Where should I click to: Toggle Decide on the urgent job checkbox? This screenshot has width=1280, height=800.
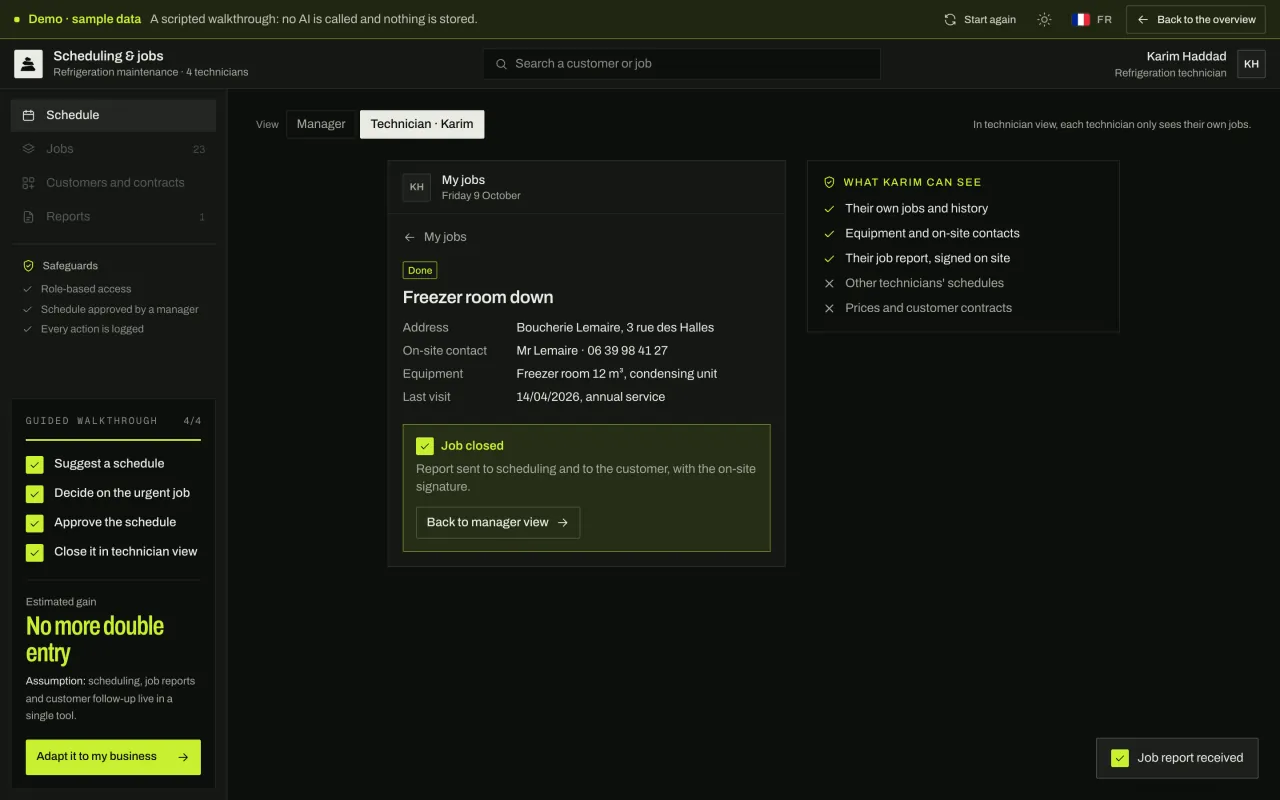[x=35, y=493]
